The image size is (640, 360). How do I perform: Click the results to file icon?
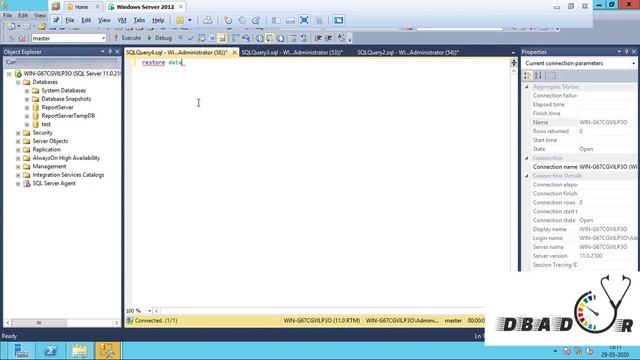tap(281, 38)
